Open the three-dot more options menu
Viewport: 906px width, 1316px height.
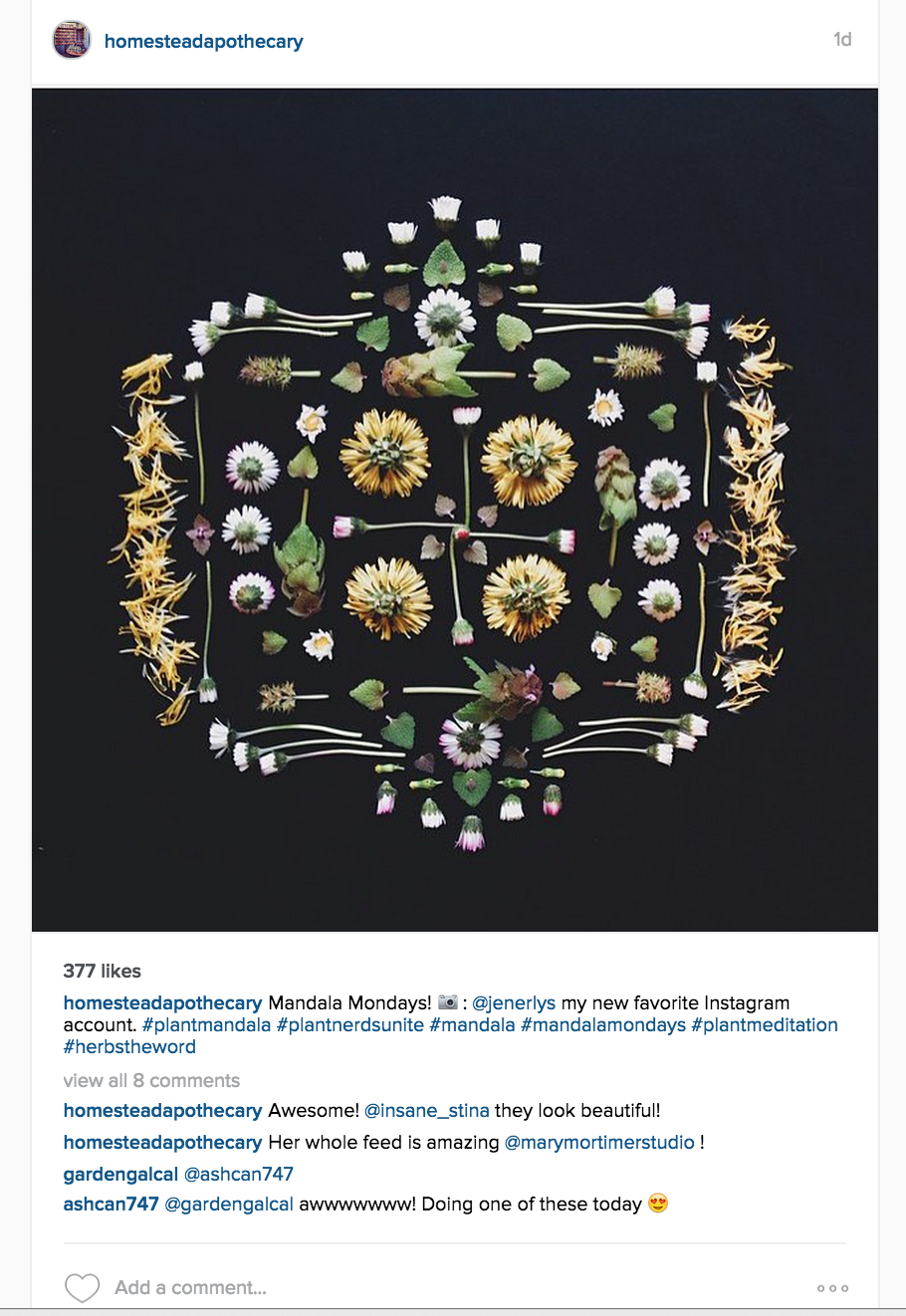point(832,1288)
